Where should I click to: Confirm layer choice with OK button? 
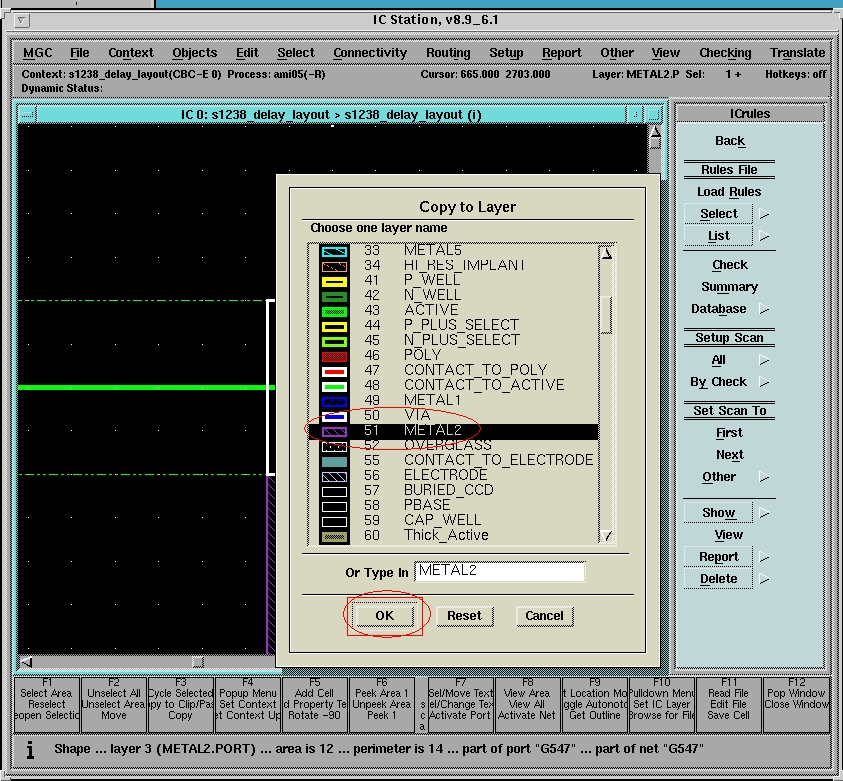tap(384, 616)
